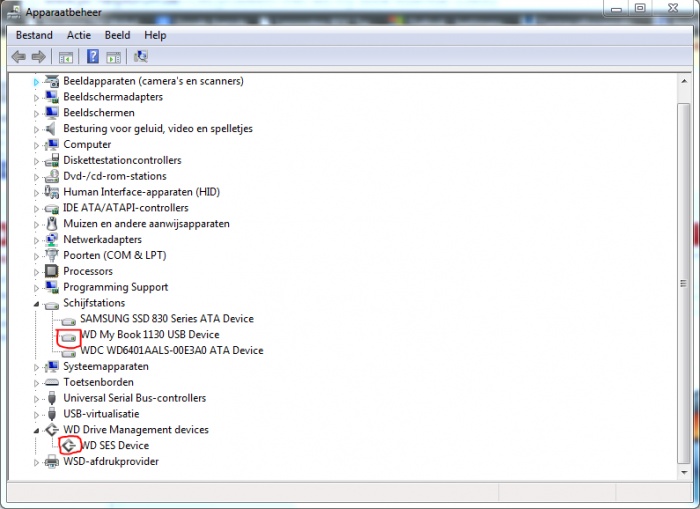This screenshot has width=700, height=509.
Task: Select the WSD-afdrukprovider label
Action: pos(111,462)
